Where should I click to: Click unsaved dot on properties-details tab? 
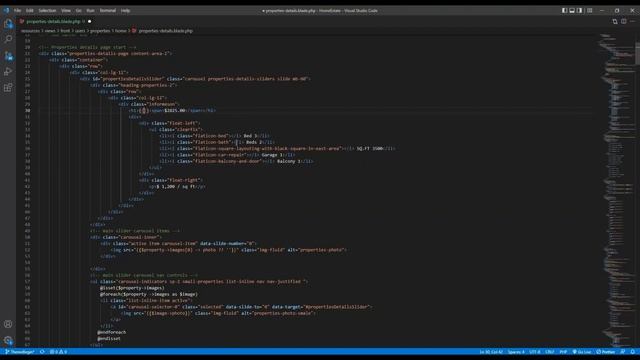[x=89, y=21]
